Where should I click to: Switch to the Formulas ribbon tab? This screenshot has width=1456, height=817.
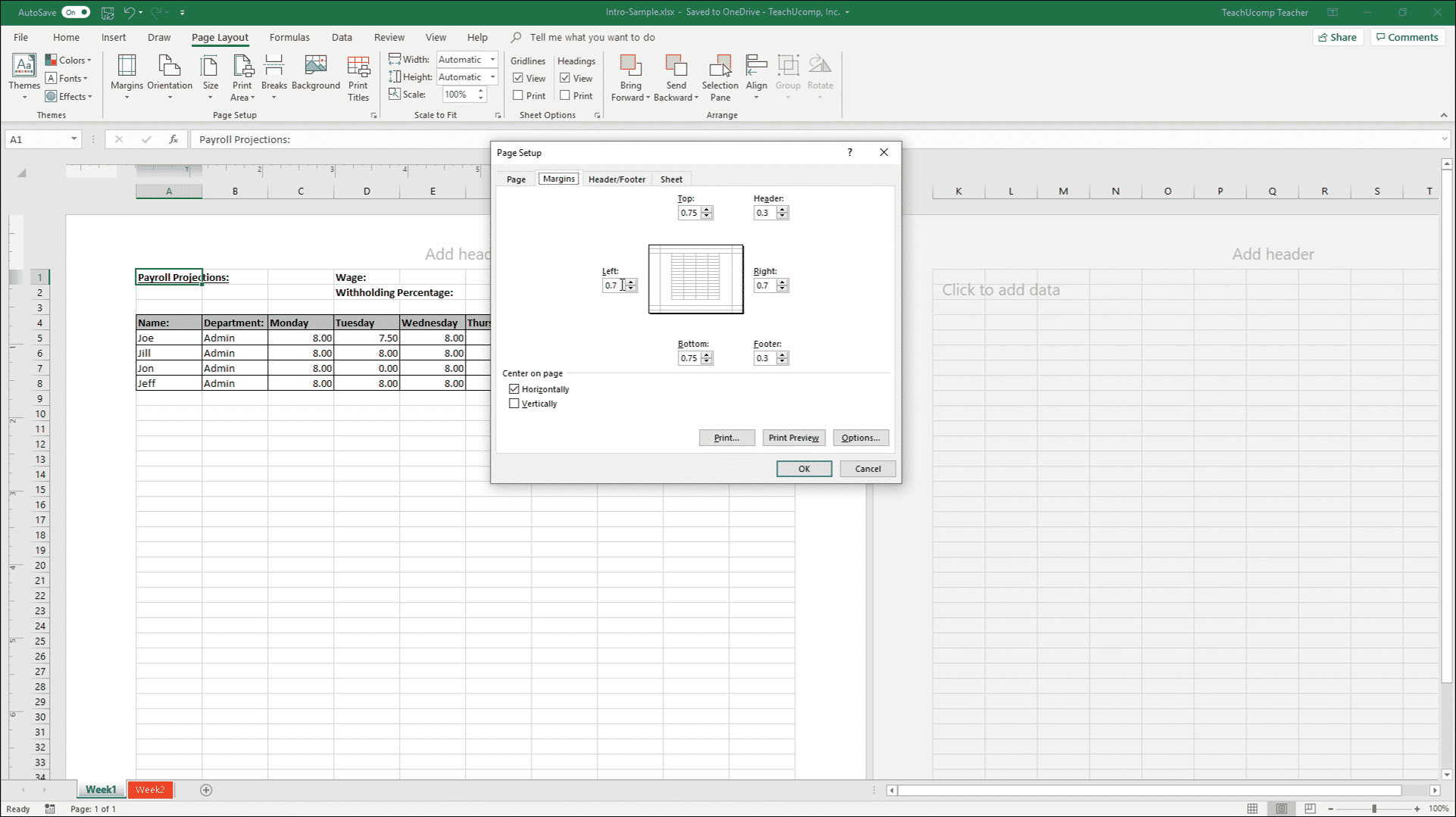289,37
